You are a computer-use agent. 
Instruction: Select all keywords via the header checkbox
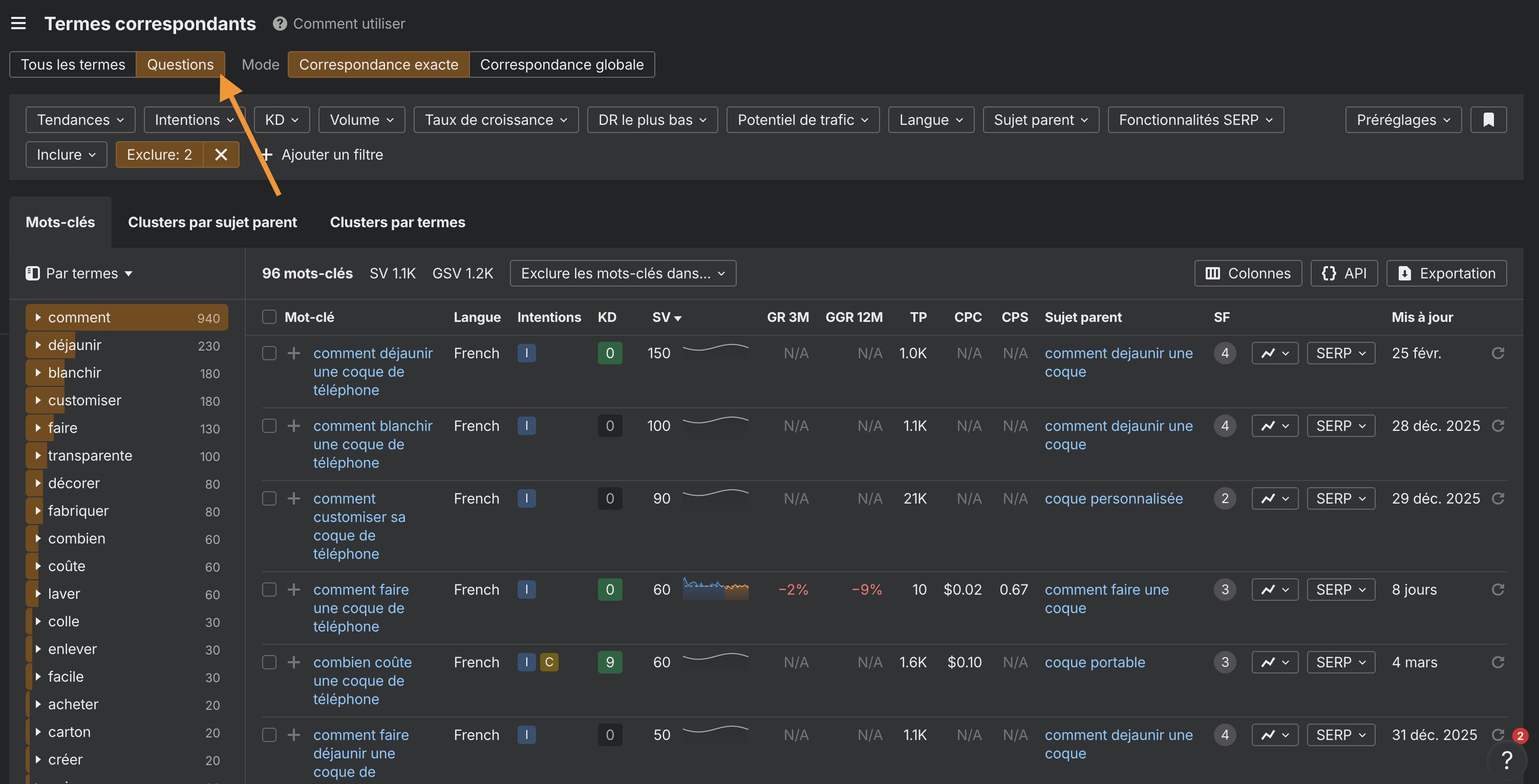(x=269, y=317)
